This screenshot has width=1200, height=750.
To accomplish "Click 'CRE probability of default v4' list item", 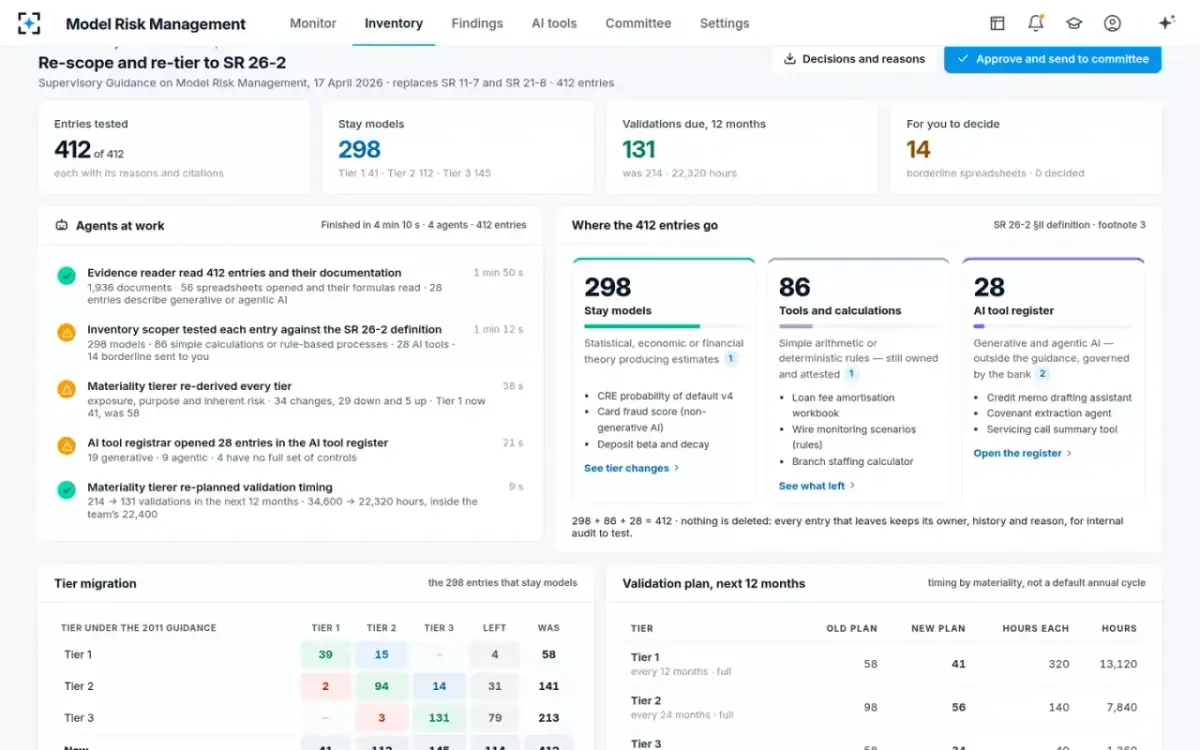I will click(x=665, y=396).
